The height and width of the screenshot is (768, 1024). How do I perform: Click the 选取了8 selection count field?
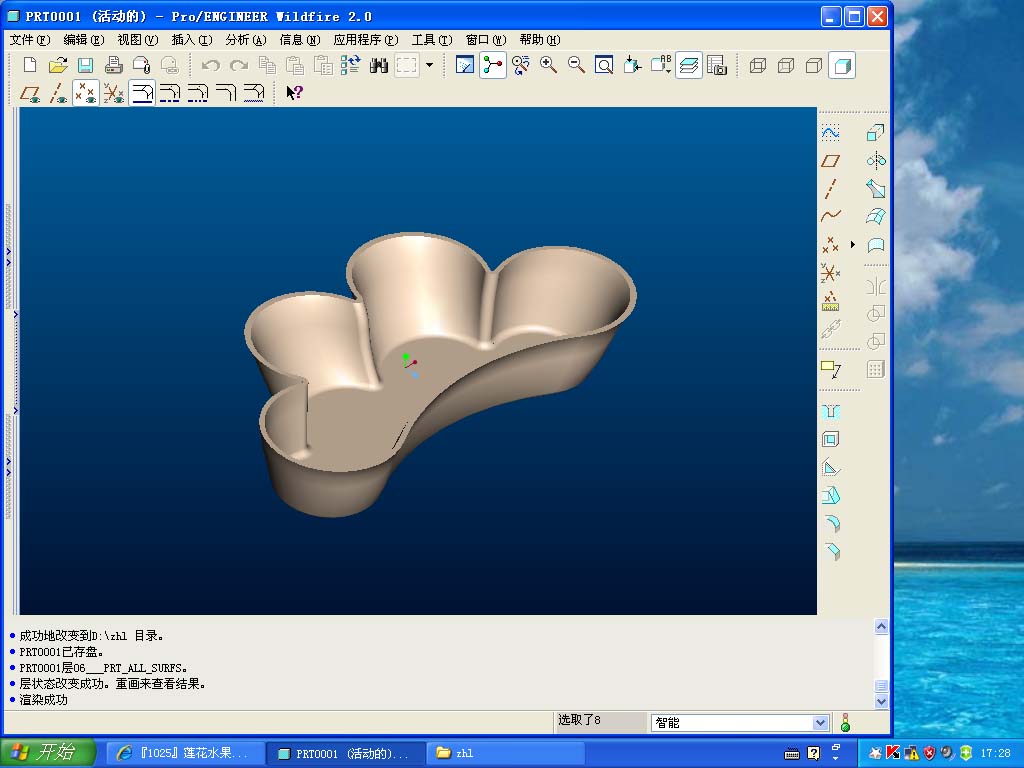pyautogui.click(x=600, y=720)
